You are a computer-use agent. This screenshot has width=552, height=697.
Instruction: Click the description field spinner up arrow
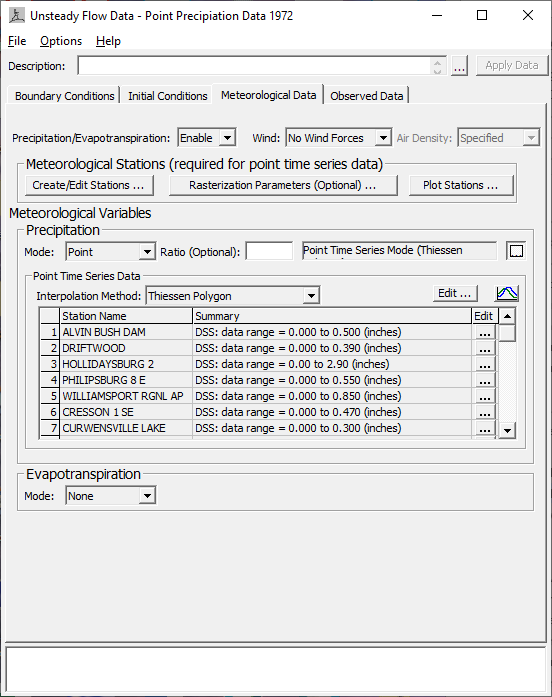tap(438, 62)
